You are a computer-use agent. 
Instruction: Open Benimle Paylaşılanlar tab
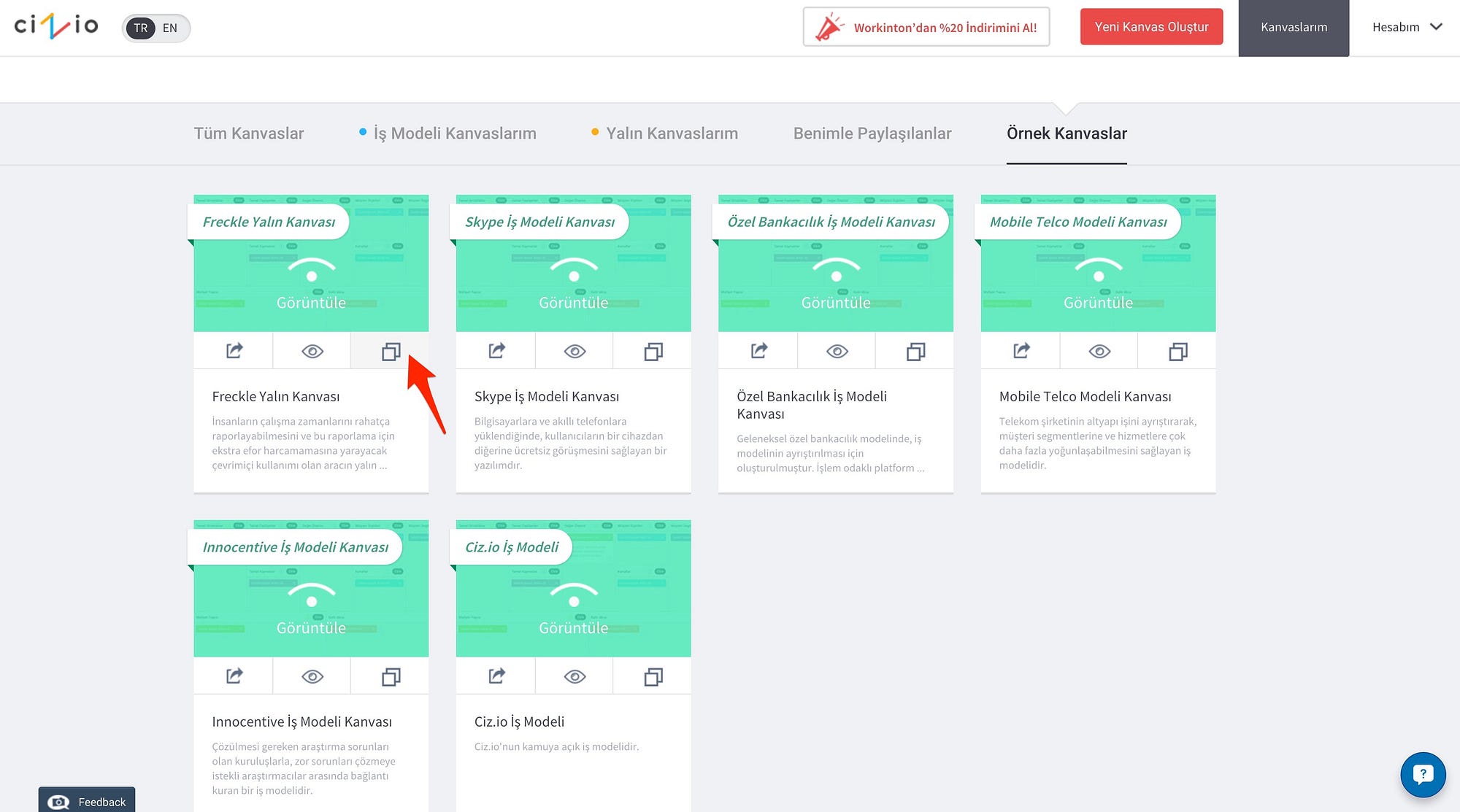click(x=872, y=134)
